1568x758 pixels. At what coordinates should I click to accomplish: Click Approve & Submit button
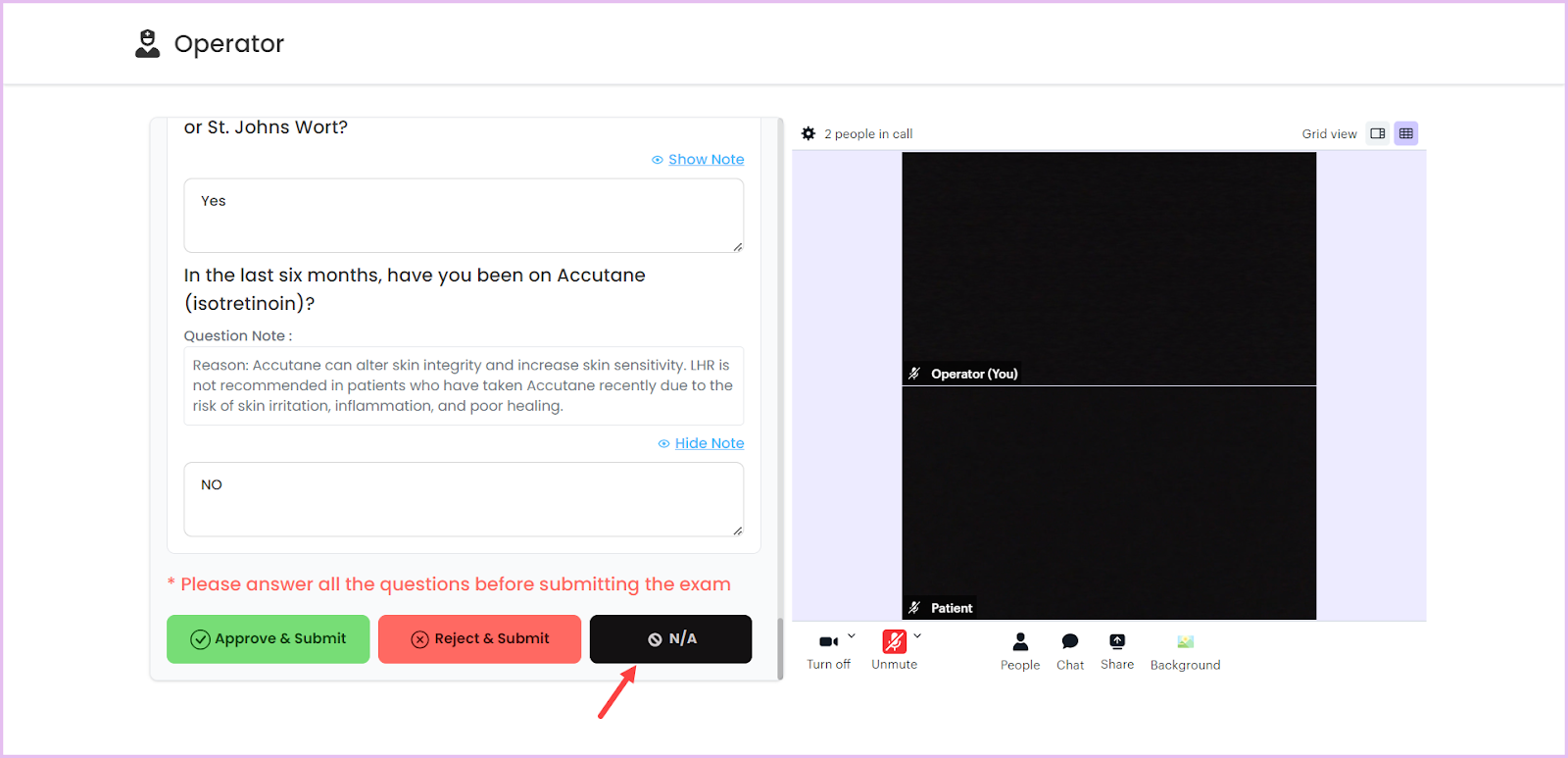pyautogui.click(x=269, y=639)
